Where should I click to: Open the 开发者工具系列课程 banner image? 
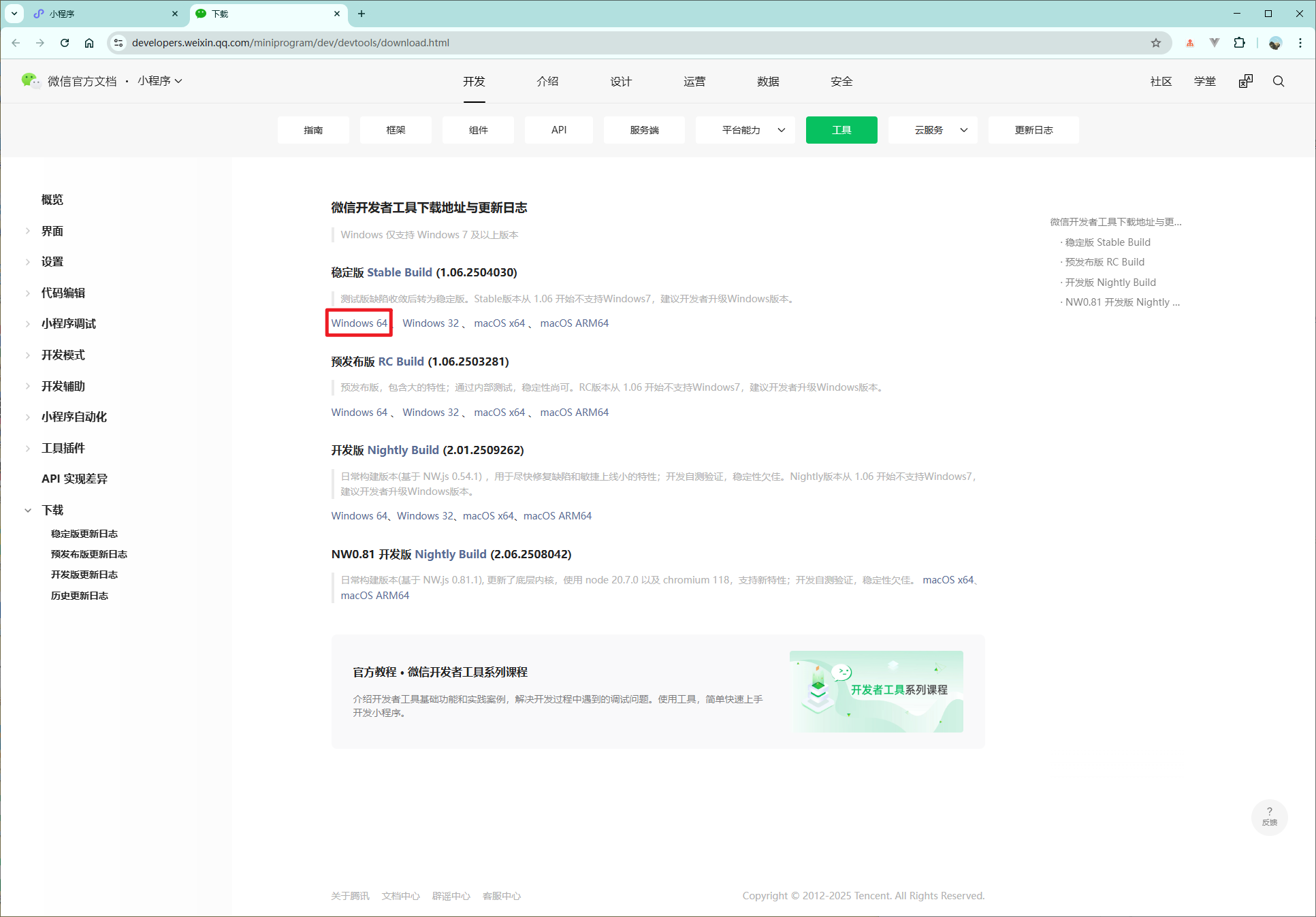(x=876, y=692)
